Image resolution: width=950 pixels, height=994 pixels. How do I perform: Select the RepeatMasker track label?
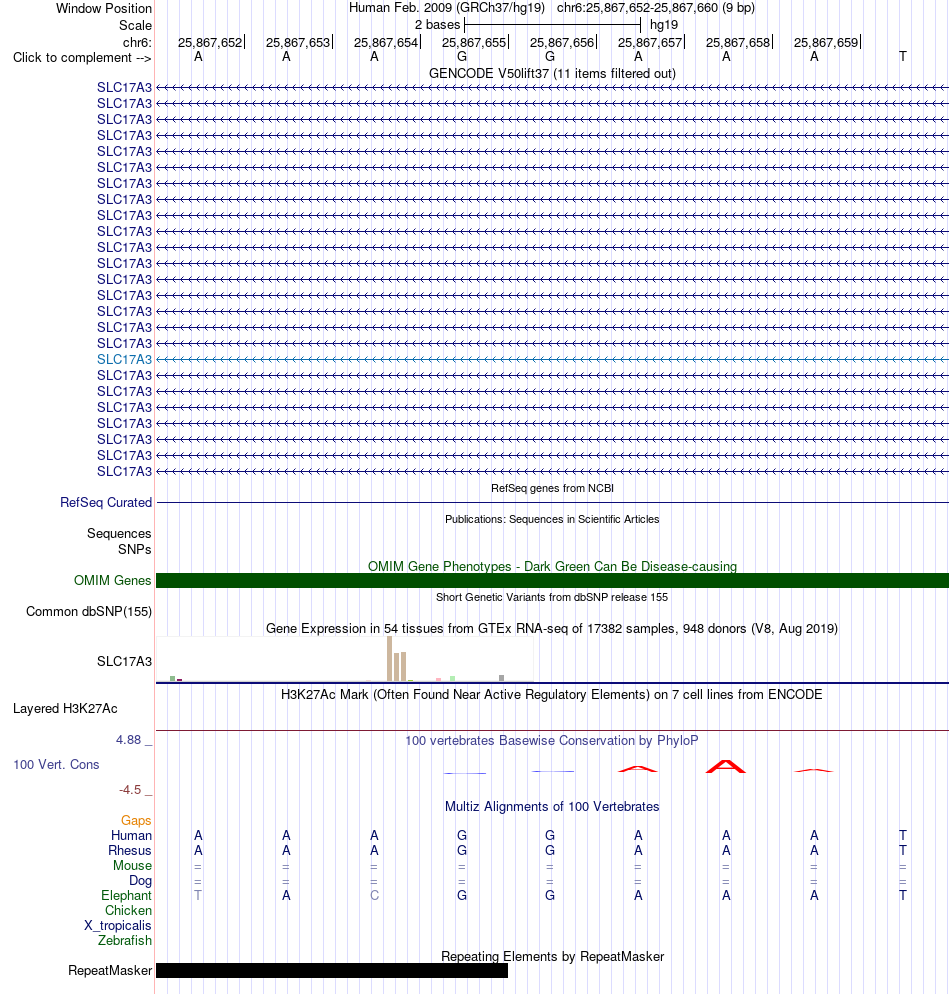pos(110,971)
